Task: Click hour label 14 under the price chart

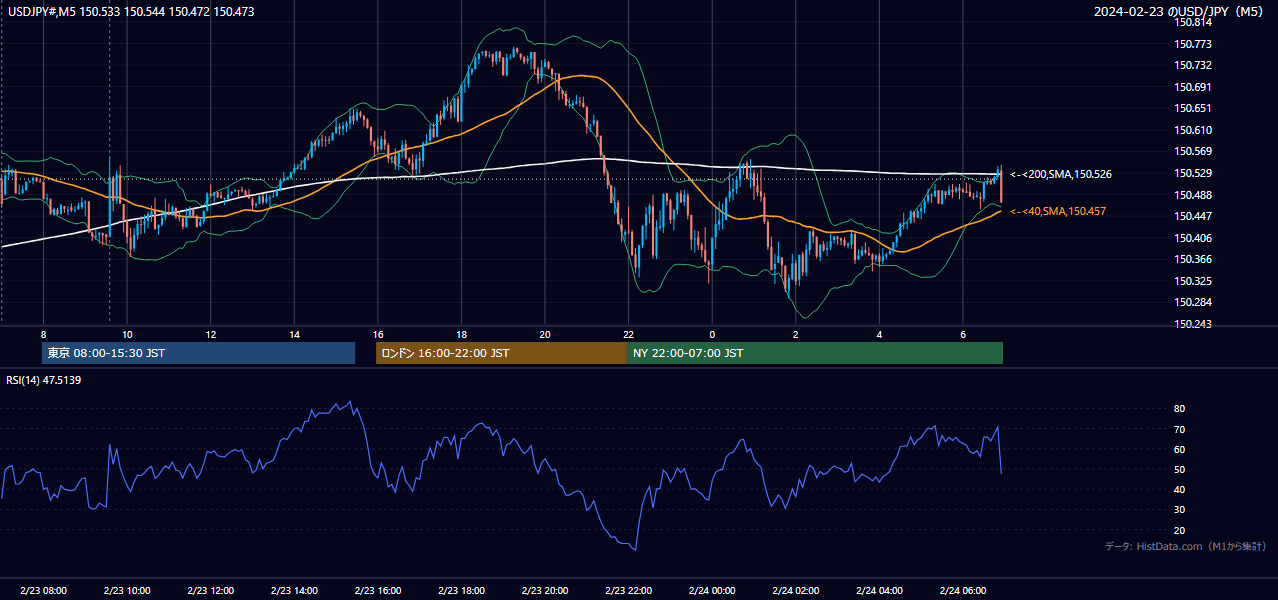Action: click(294, 333)
